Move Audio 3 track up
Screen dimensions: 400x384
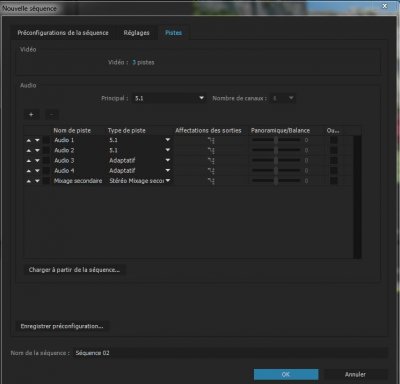pyautogui.click(x=29, y=161)
